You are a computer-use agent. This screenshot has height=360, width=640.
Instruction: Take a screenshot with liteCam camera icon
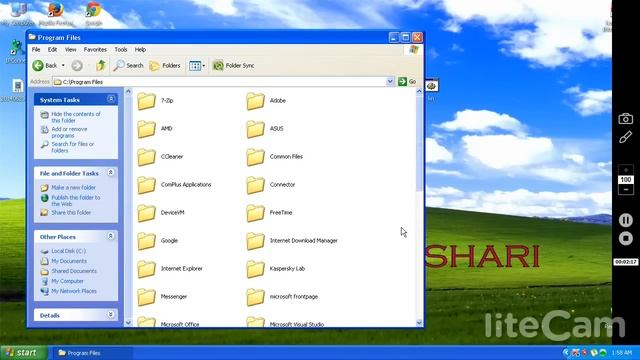point(625,118)
